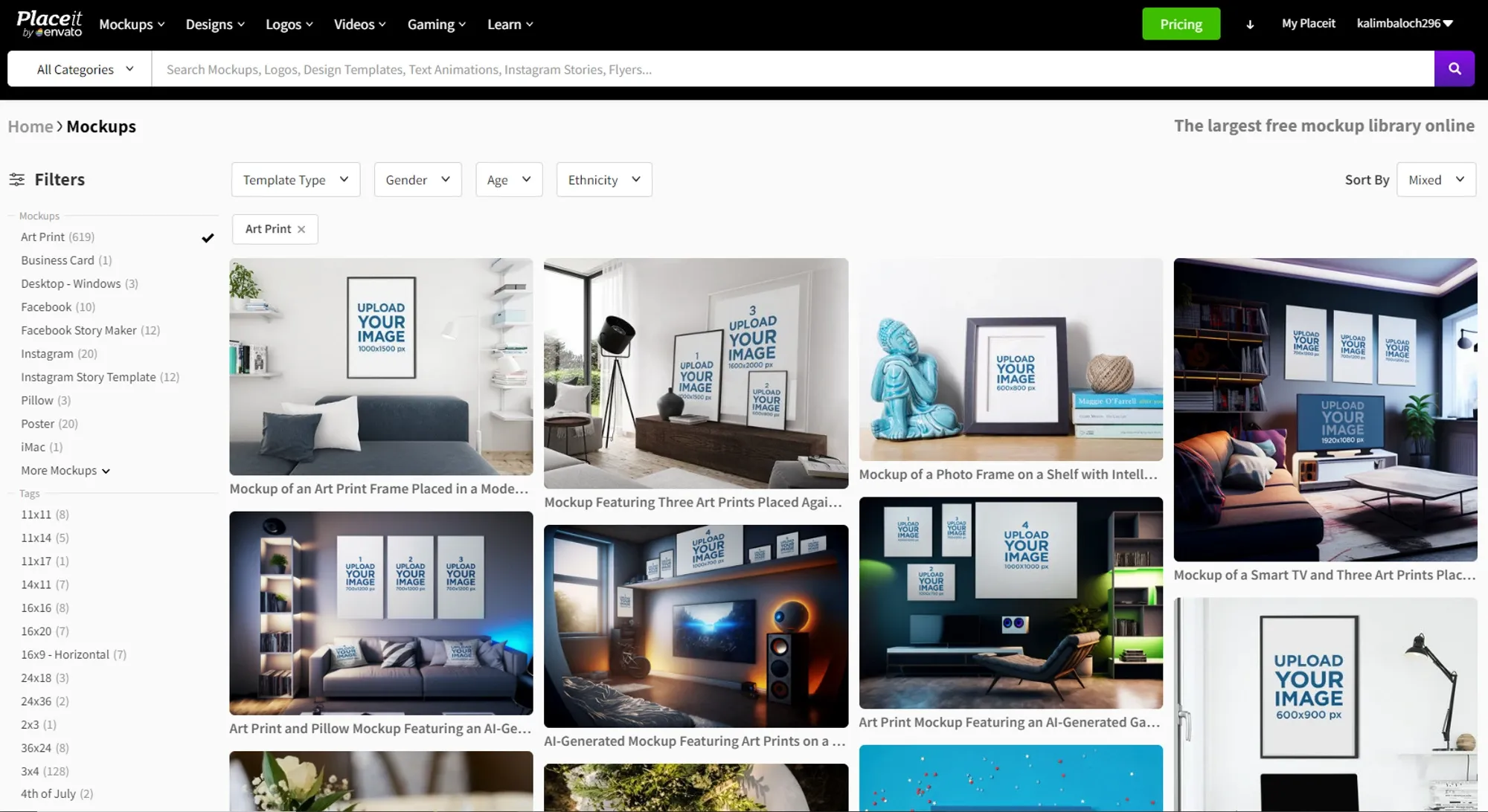Open Smart TV and three prints thumbnail
The height and width of the screenshot is (812, 1488).
coord(1325,410)
